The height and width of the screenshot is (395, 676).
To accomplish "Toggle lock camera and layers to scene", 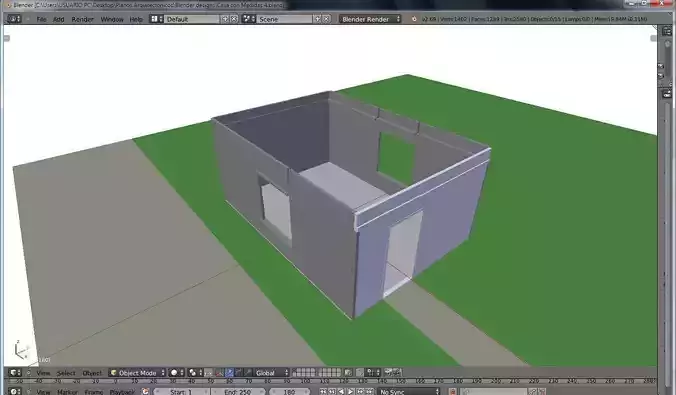I will (x=348, y=373).
